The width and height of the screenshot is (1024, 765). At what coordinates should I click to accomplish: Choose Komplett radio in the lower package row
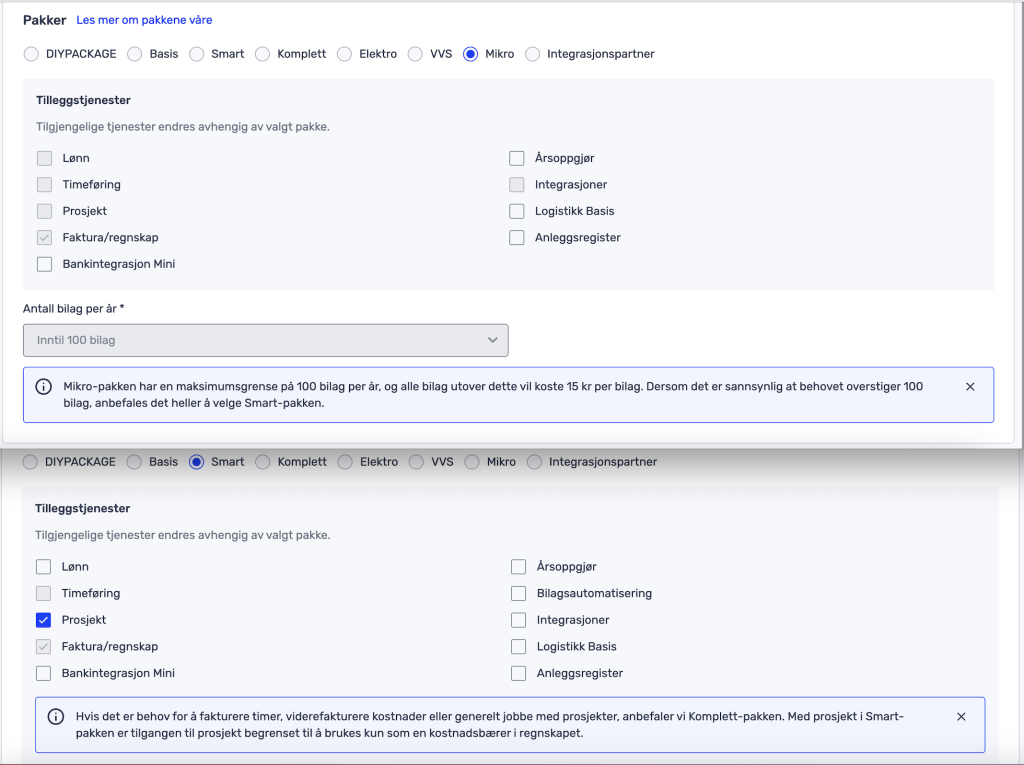(x=263, y=462)
